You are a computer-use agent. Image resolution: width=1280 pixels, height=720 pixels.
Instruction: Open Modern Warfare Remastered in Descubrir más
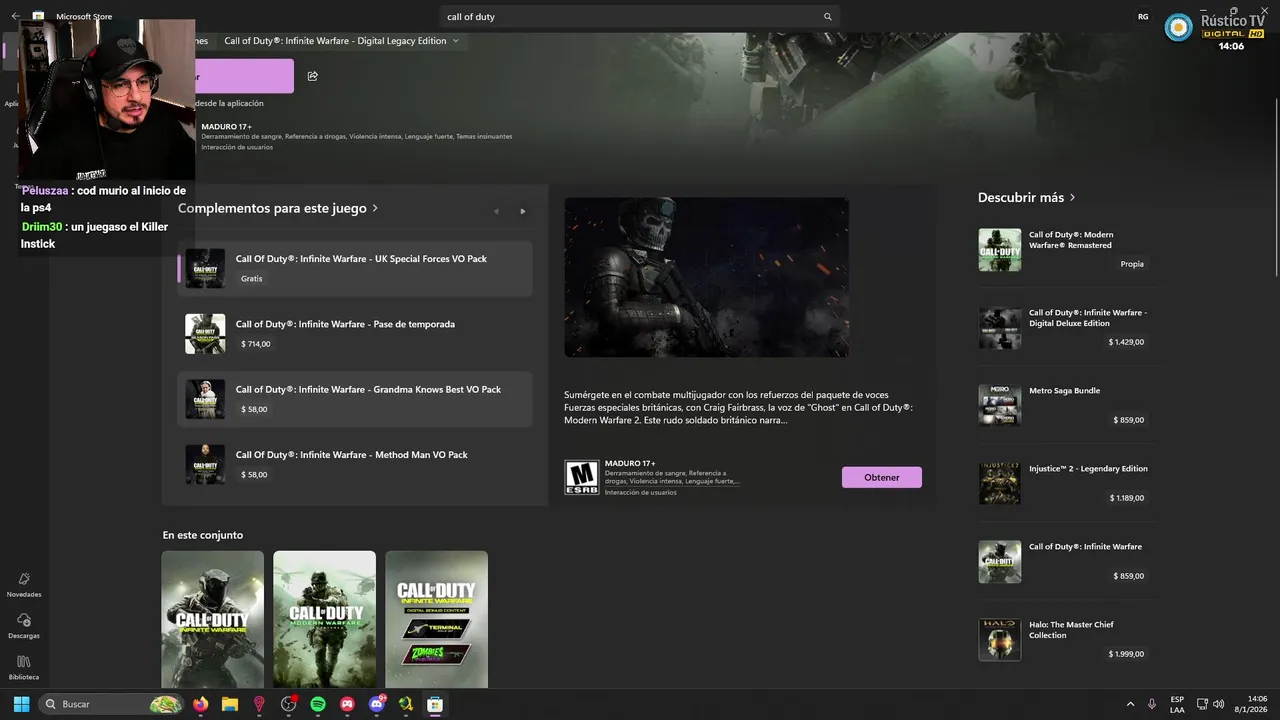(x=1066, y=249)
